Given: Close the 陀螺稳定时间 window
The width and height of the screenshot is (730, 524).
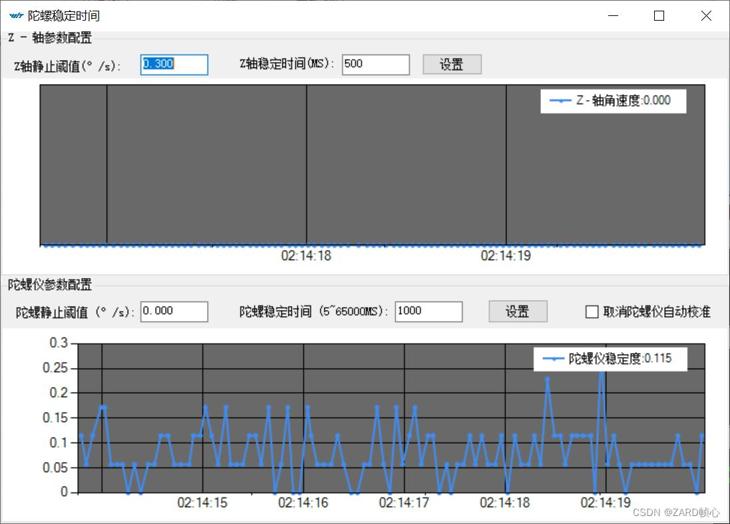Looking at the screenshot, I should point(706,16).
